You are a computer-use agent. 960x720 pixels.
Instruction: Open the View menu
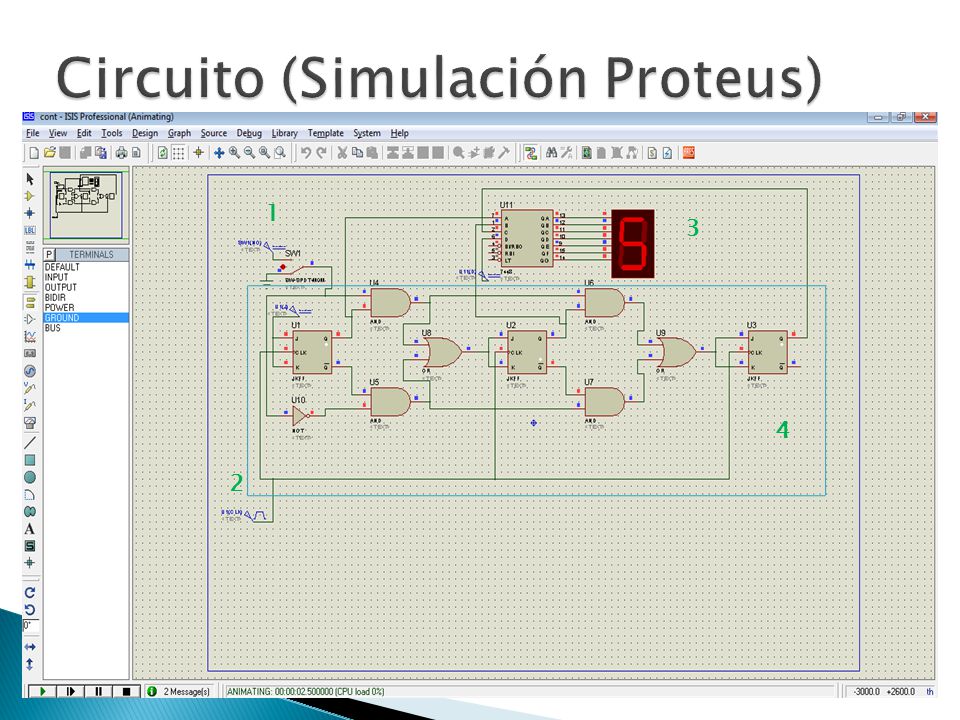tap(58, 133)
